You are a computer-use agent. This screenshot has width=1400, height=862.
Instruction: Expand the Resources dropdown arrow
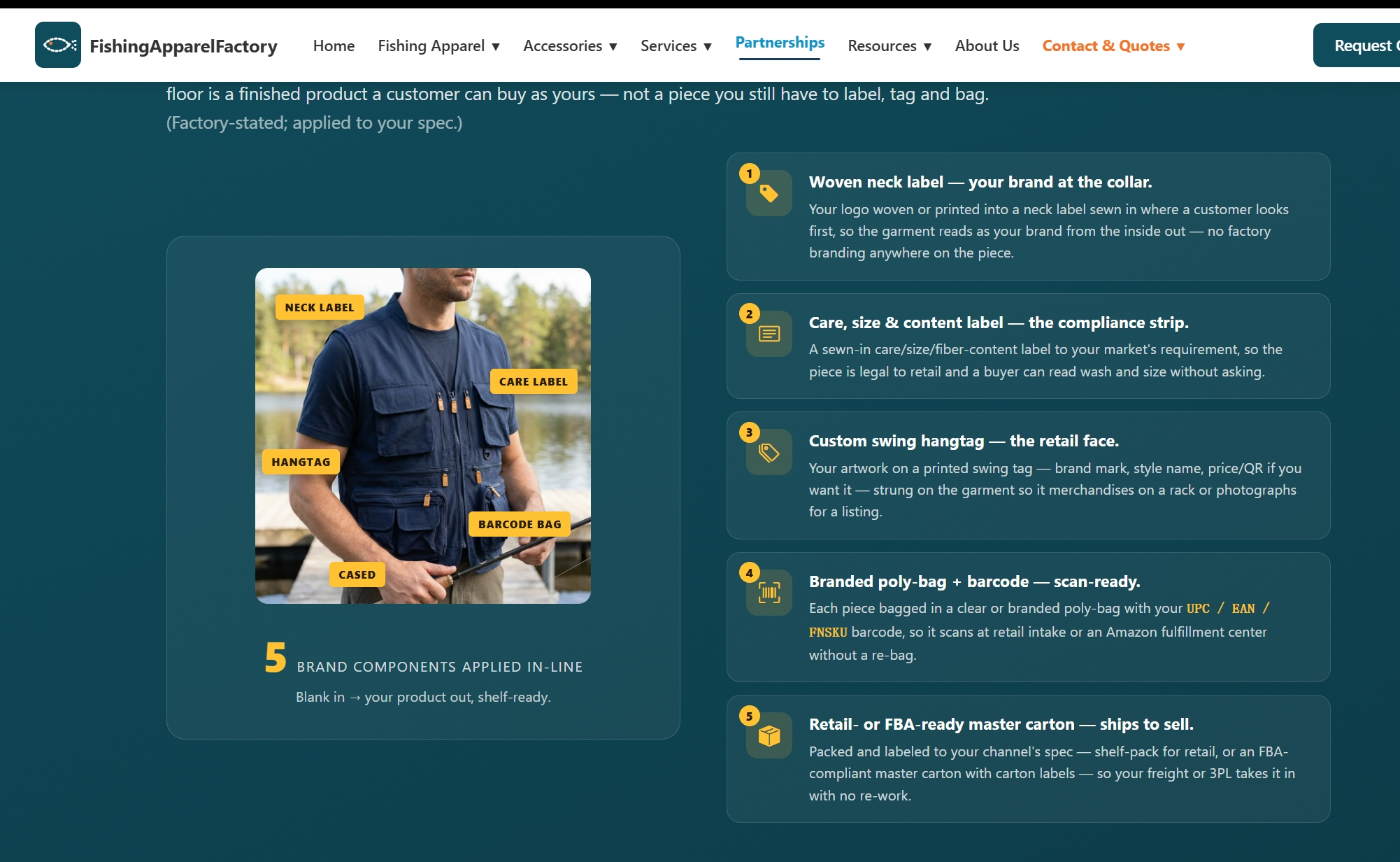point(928,47)
